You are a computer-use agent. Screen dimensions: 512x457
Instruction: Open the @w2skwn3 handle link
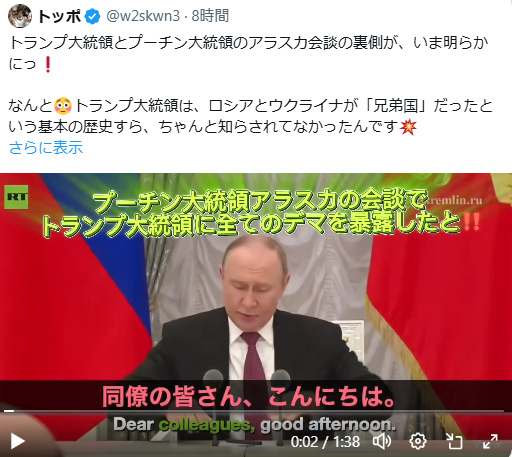pos(143,16)
